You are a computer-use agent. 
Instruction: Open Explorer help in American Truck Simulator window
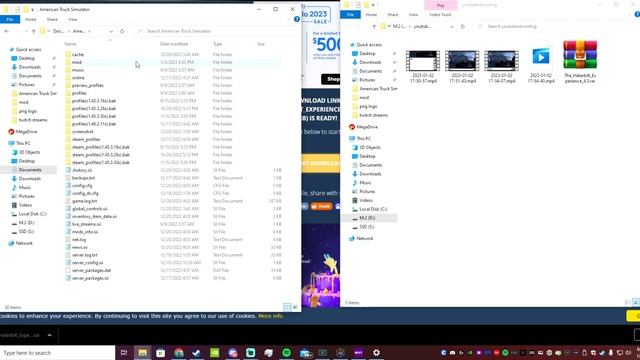297,19
